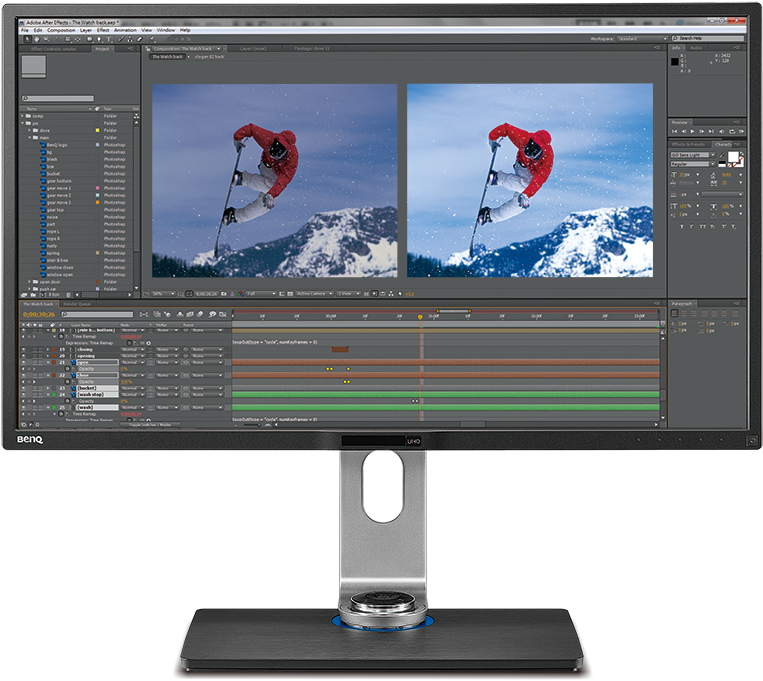This screenshot has width=763, height=681.
Task: Open the composition mini-flowchart in timeline
Action: point(145,314)
